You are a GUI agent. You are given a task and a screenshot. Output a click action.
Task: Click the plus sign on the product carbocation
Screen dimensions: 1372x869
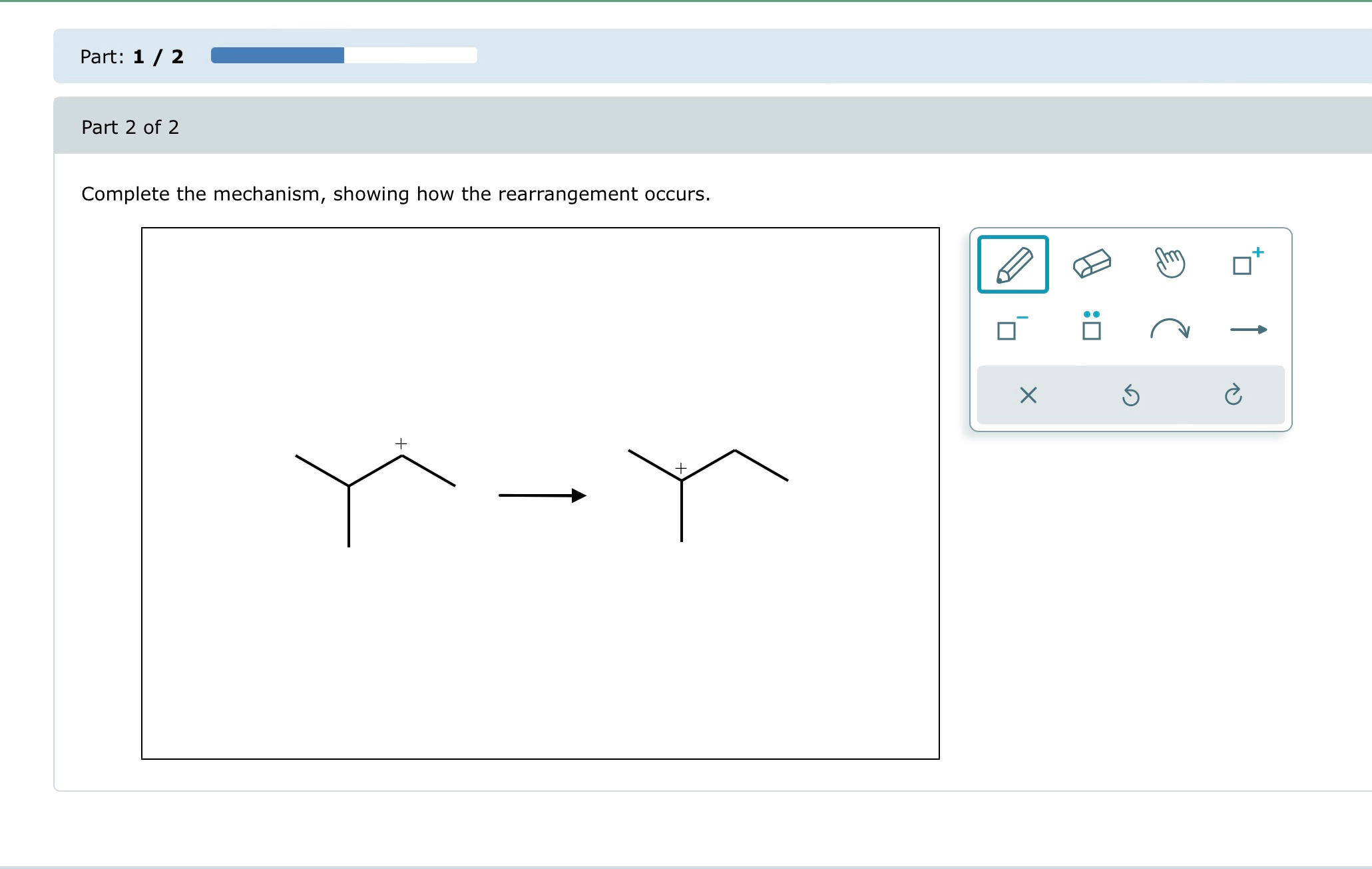click(x=680, y=468)
